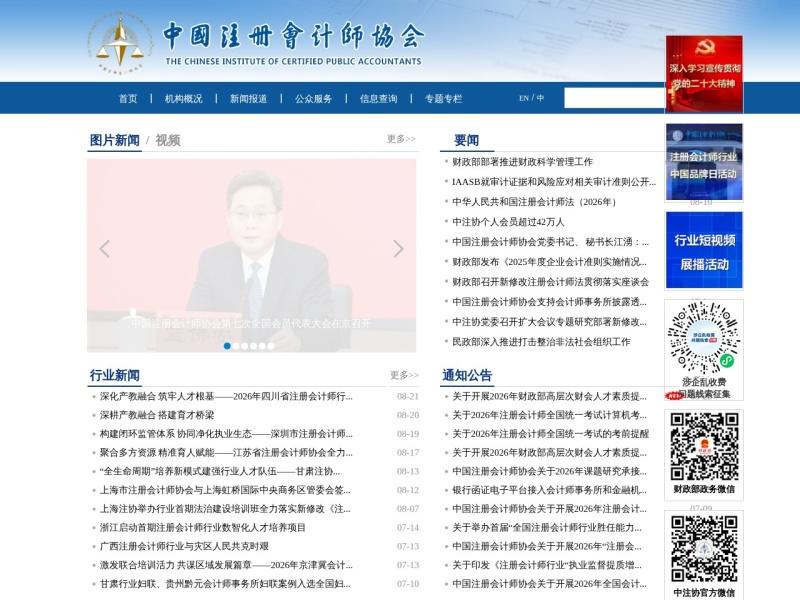Switch language to 中
Viewport: 800px width, 600px height.
[540, 98]
